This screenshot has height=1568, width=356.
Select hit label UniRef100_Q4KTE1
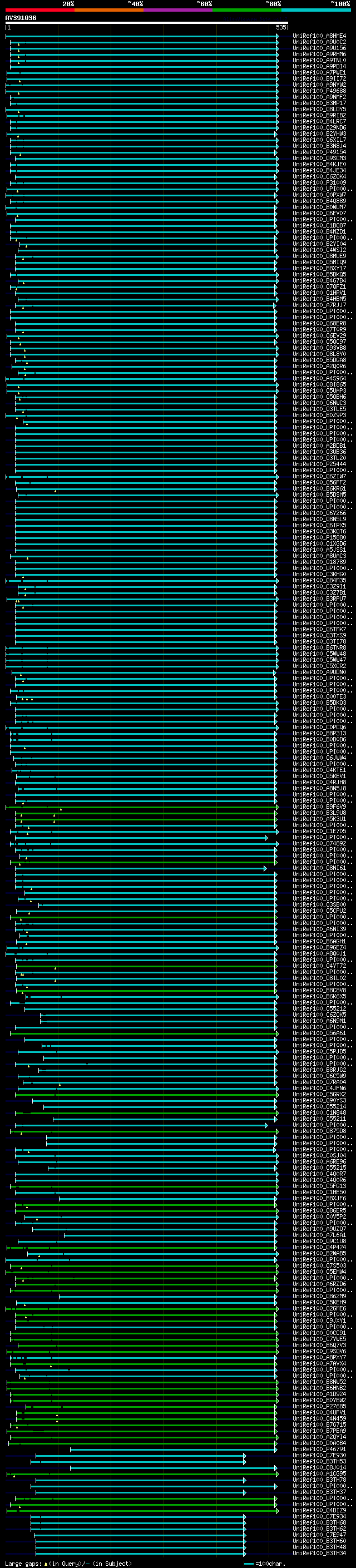[x=319, y=770]
